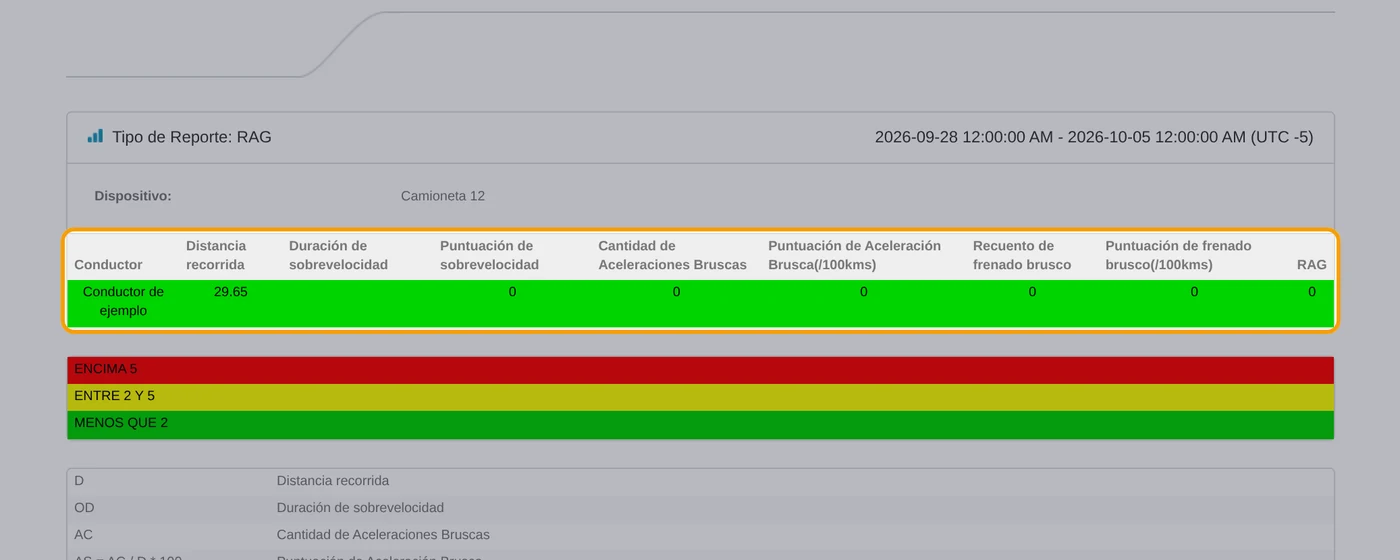Viewport: 1400px width, 560px height.
Task: Select the 'Camioneta 12' device value
Action: 443,196
